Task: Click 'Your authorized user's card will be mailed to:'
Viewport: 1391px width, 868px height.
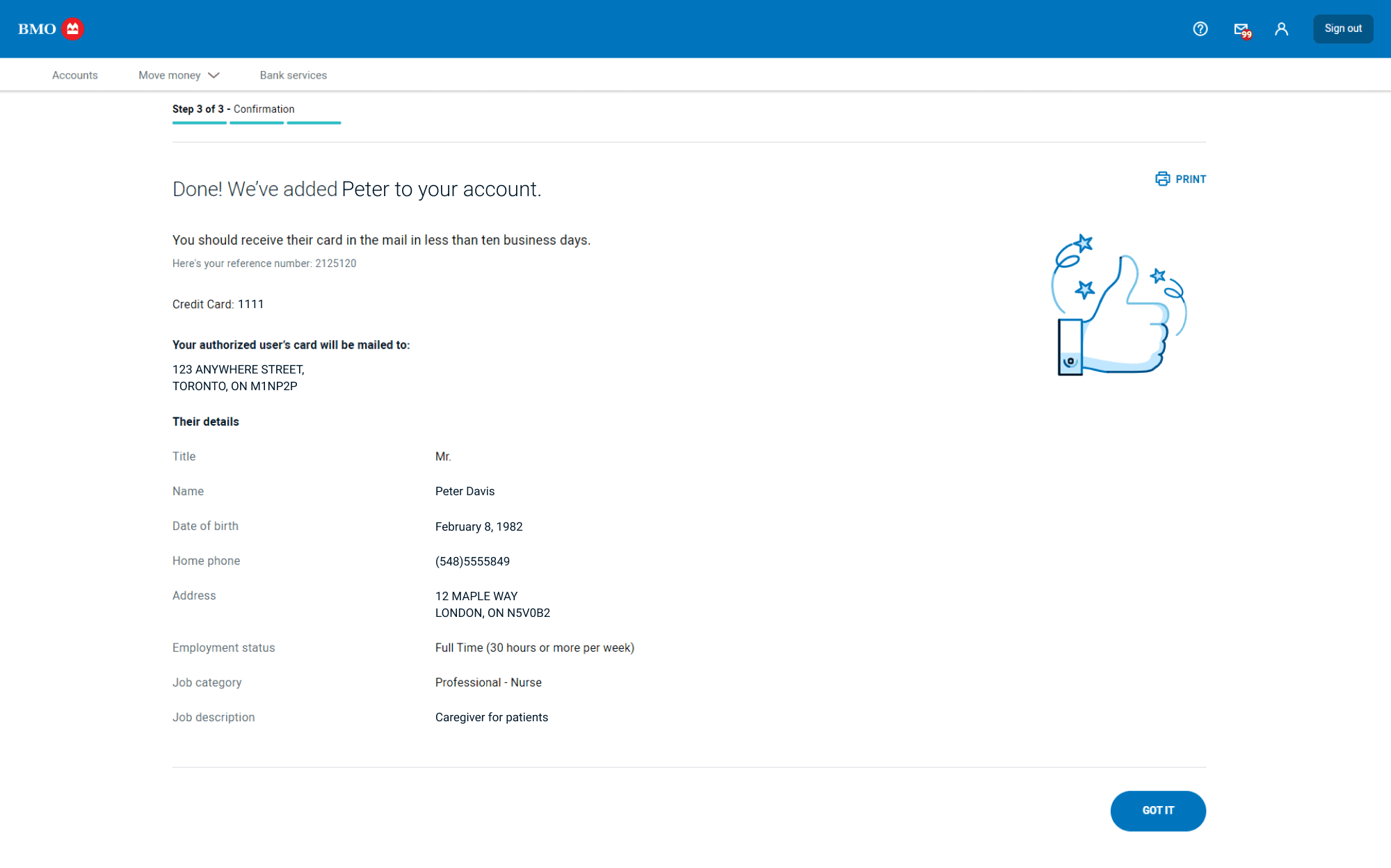Action: coord(291,345)
